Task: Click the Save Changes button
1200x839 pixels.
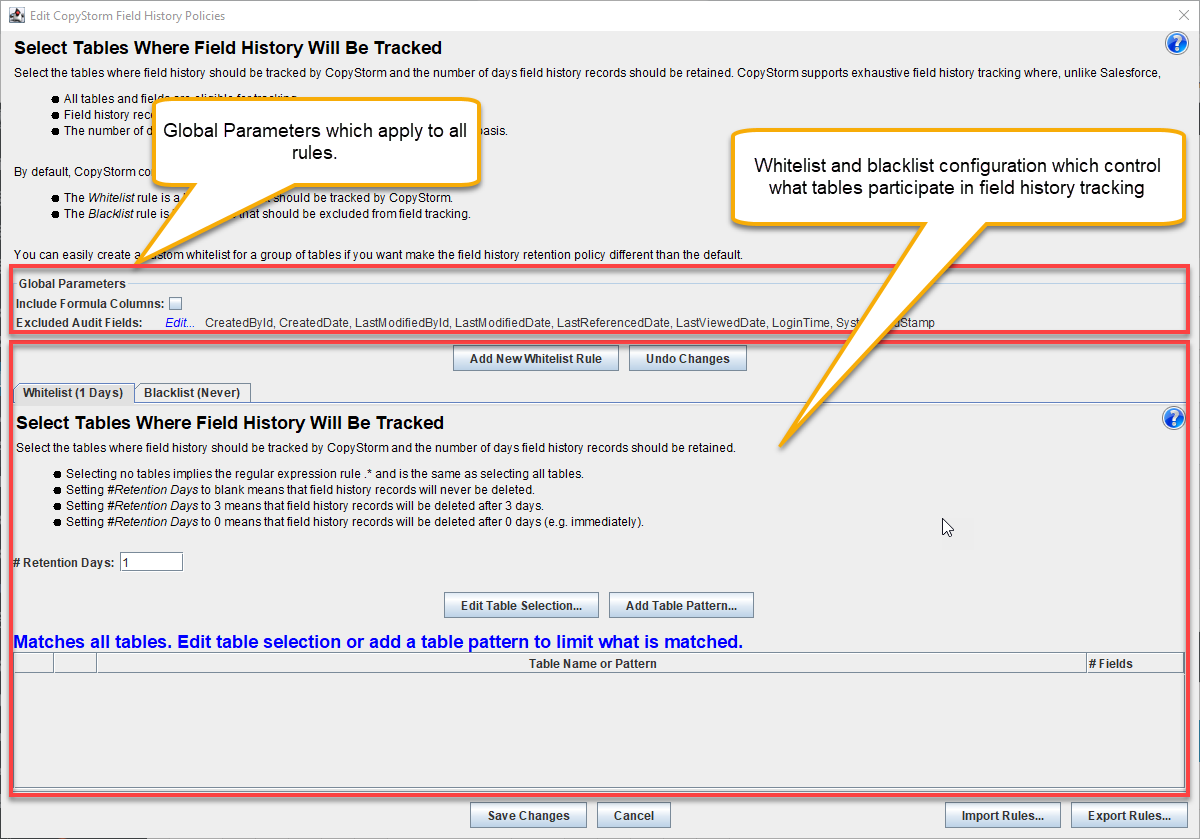Action: point(528,815)
